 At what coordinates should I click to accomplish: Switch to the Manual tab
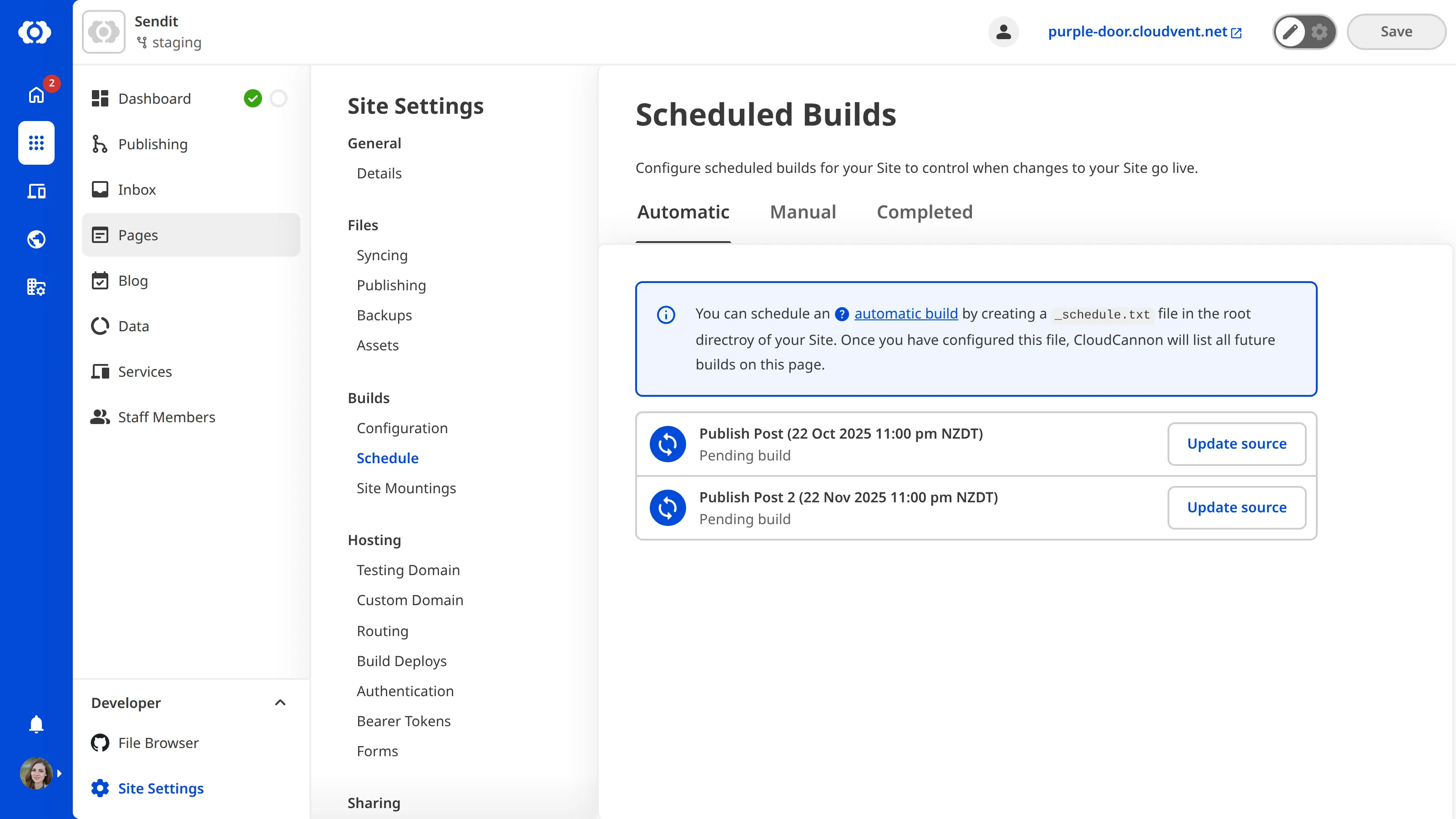pyautogui.click(x=803, y=212)
